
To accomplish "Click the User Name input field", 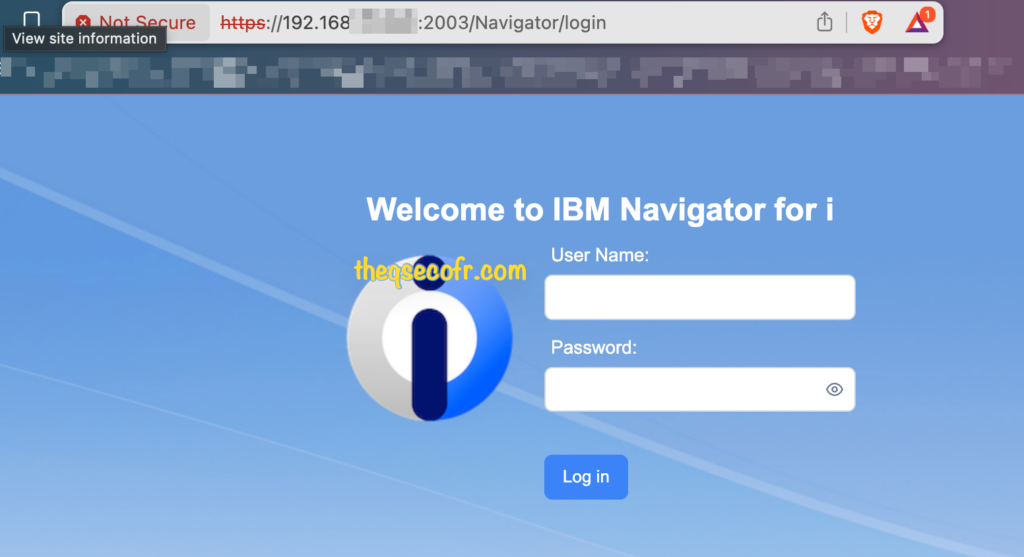I will 699,297.
